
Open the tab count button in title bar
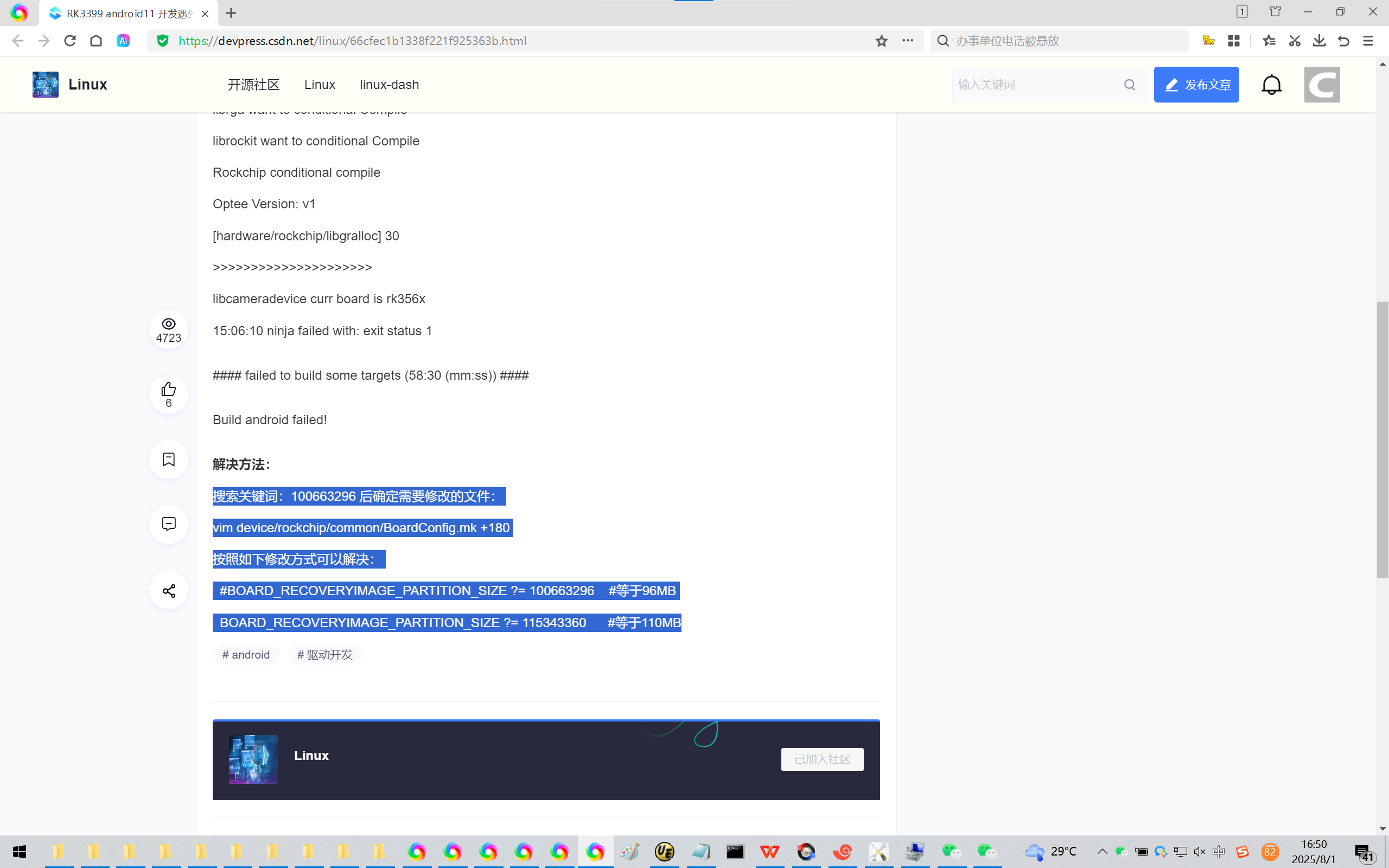[1241, 11]
